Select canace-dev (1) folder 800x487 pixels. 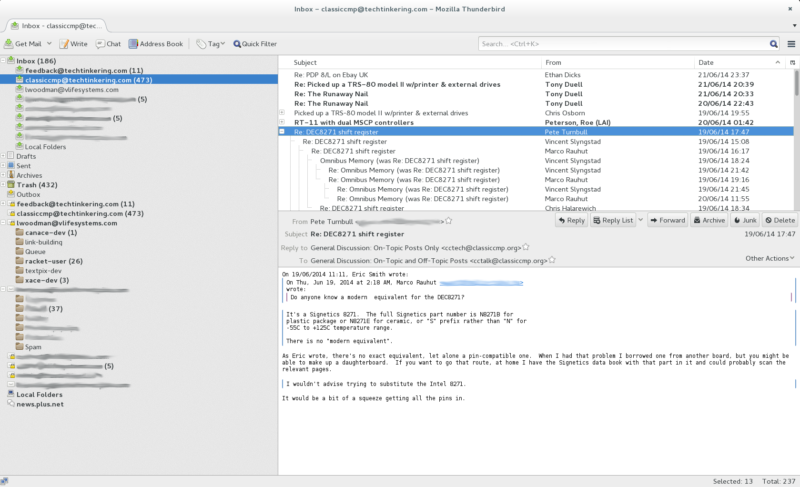tap(51, 233)
